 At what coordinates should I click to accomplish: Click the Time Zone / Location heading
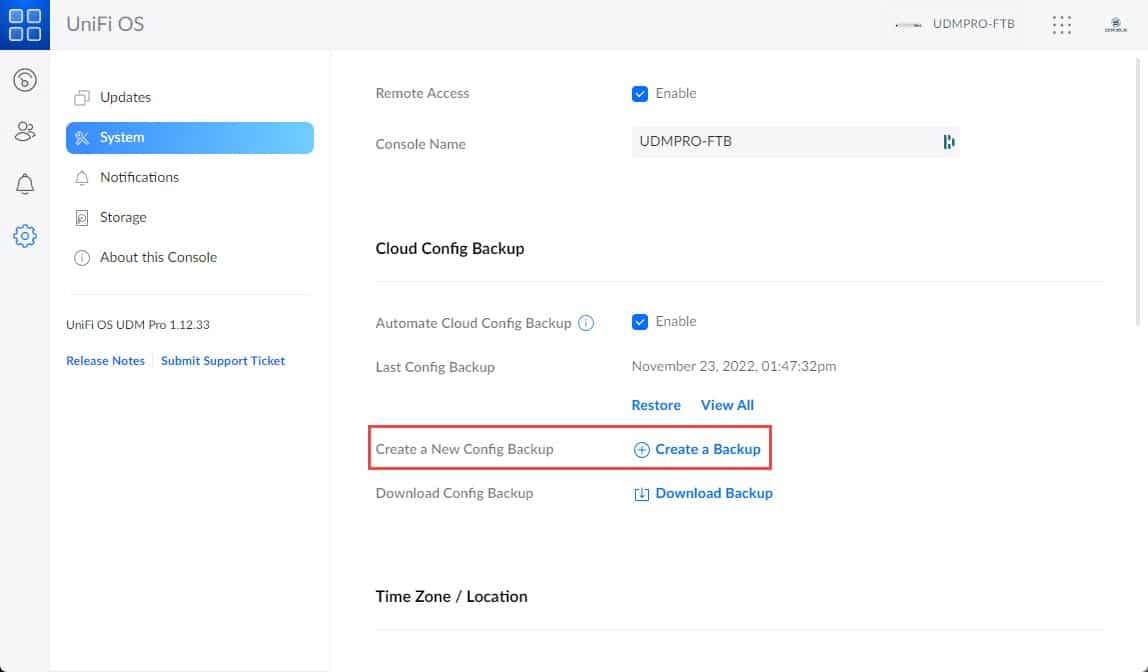coord(451,597)
